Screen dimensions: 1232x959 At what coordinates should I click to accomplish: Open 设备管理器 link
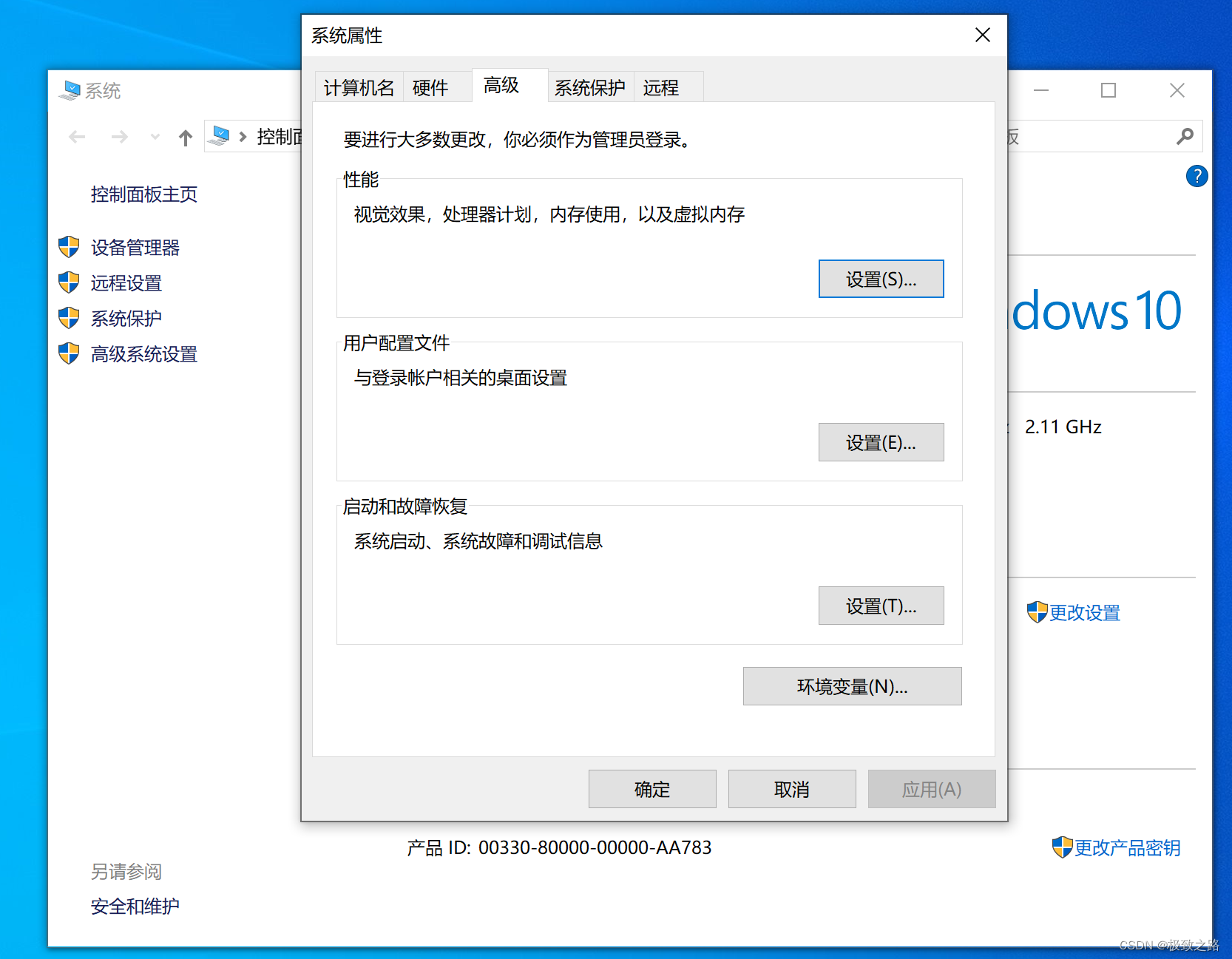click(x=135, y=248)
